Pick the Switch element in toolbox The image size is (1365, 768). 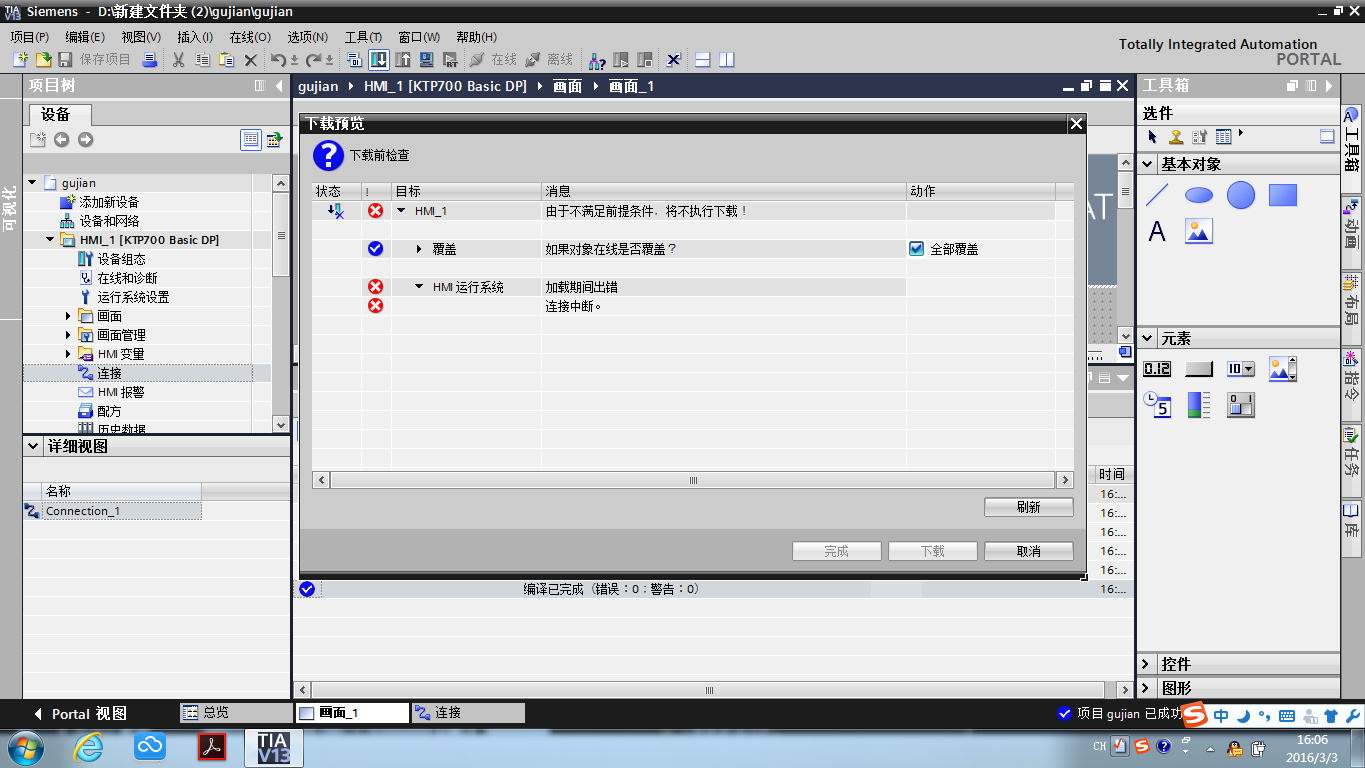(x=1241, y=405)
